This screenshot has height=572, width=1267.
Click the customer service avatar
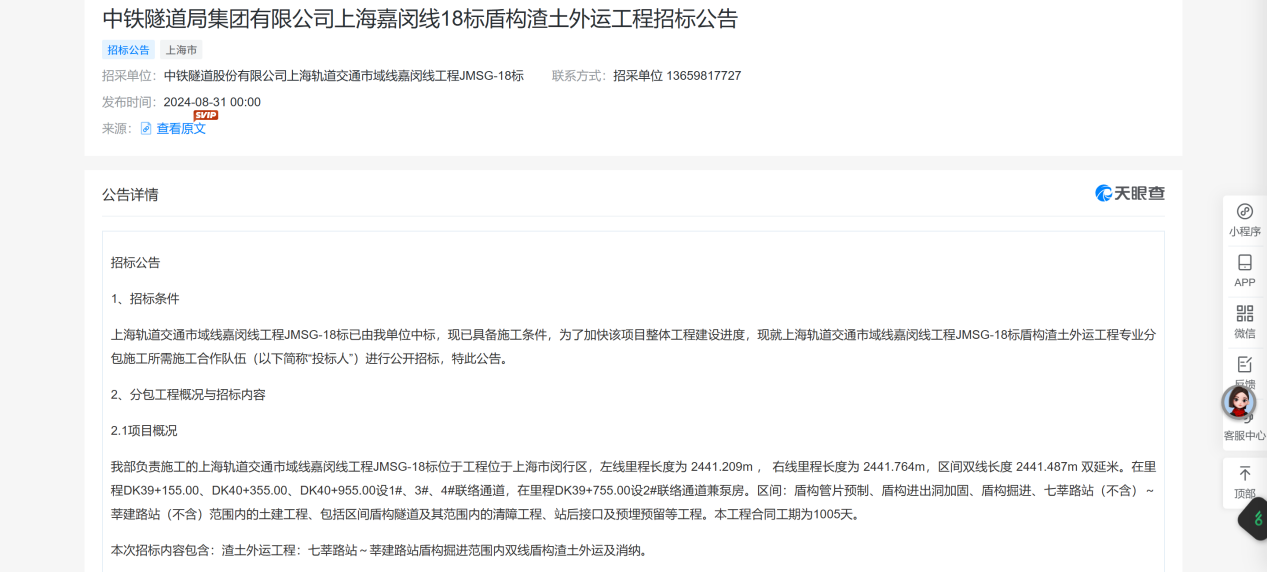1239,402
